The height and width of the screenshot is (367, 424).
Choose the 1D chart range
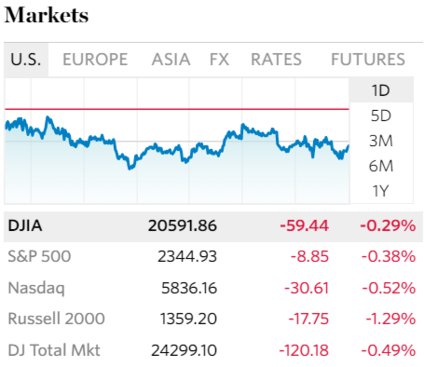pos(381,90)
